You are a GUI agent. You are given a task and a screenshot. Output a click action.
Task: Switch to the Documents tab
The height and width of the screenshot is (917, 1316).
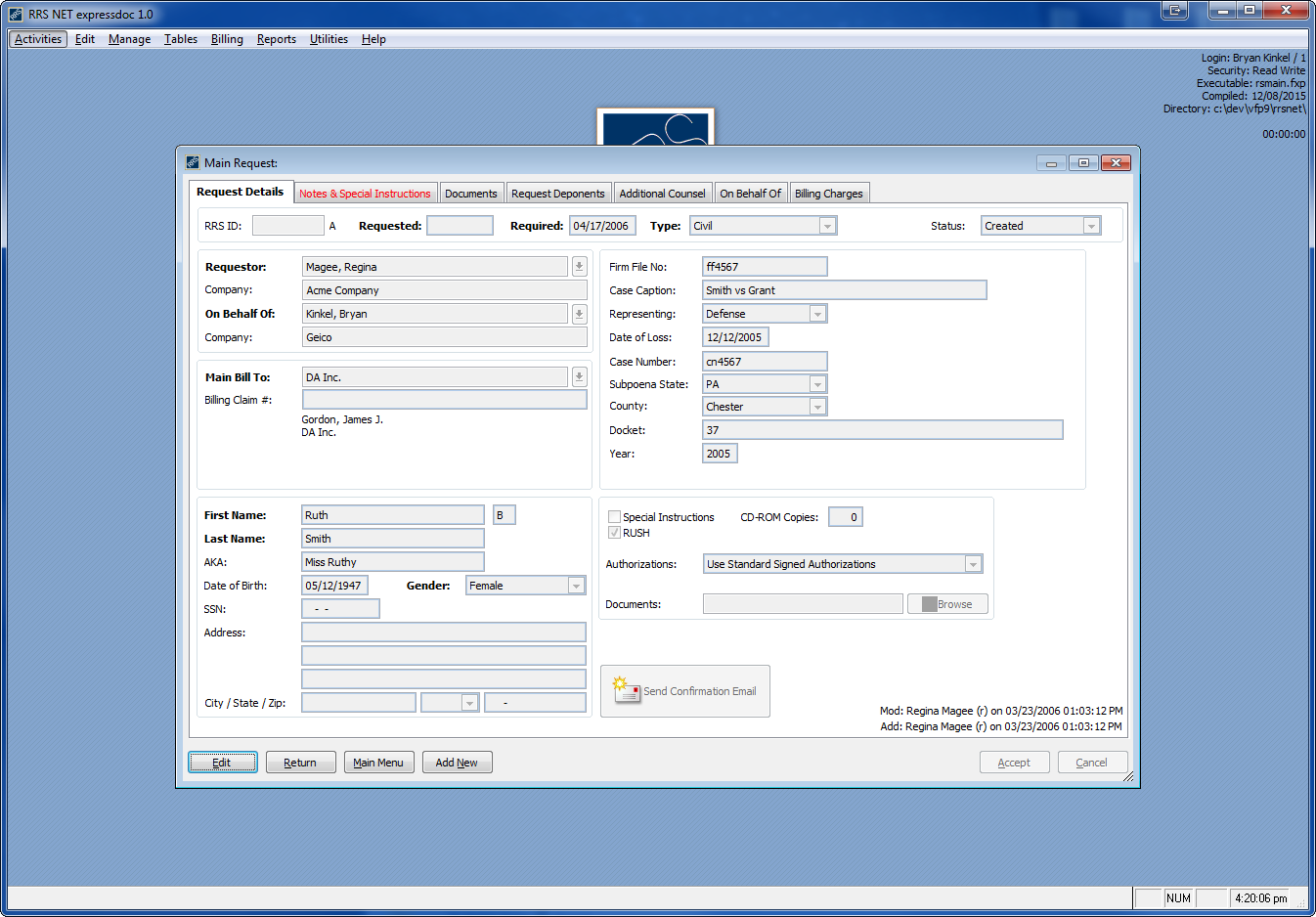[x=471, y=194]
